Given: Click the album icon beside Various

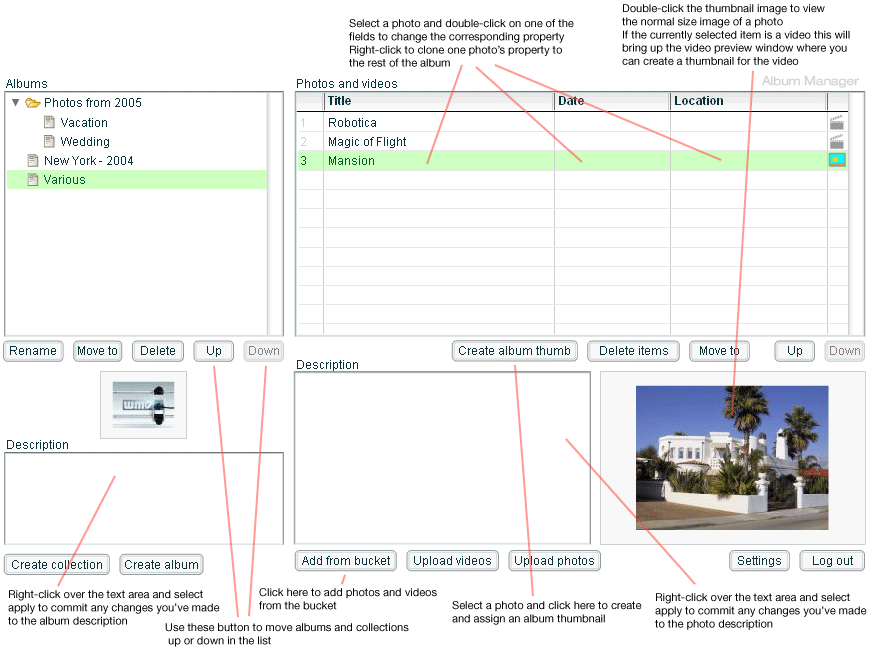Looking at the screenshot, I should tap(33, 179).
